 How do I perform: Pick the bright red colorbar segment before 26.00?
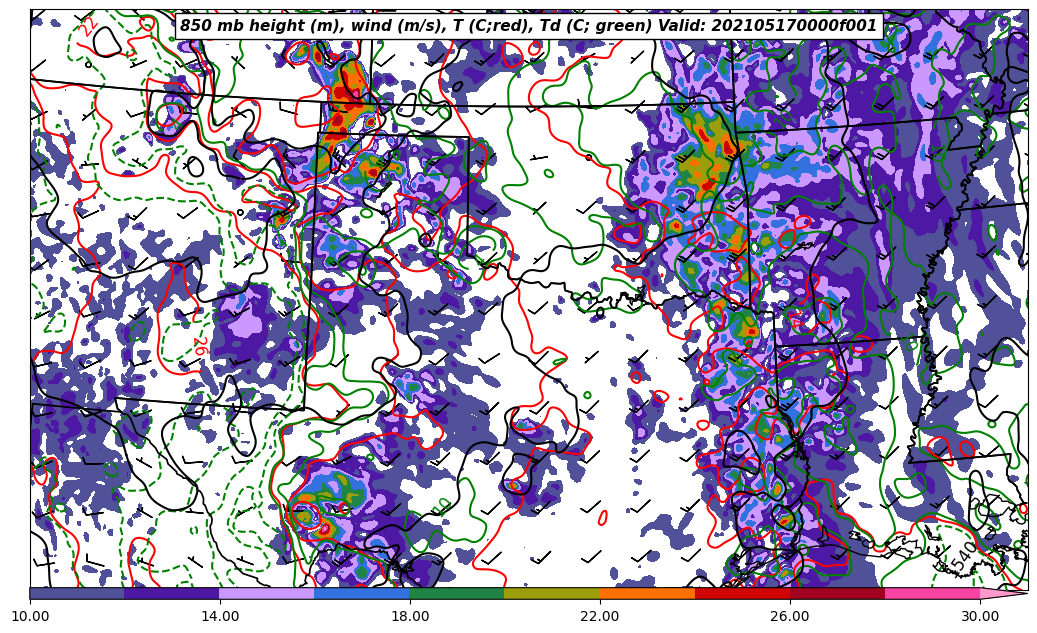[741, 593]
